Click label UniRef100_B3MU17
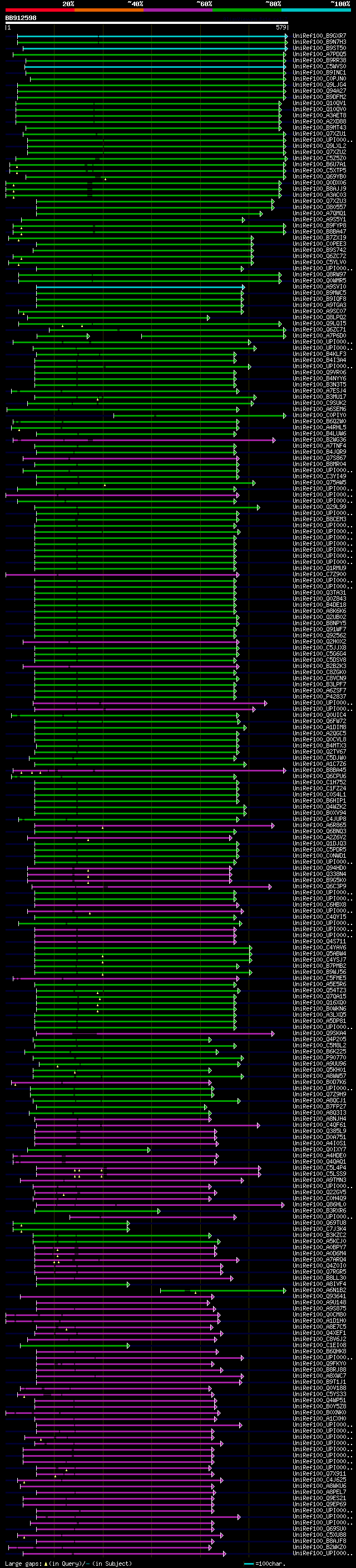The image size is (356, 1568). coord(319,397)
